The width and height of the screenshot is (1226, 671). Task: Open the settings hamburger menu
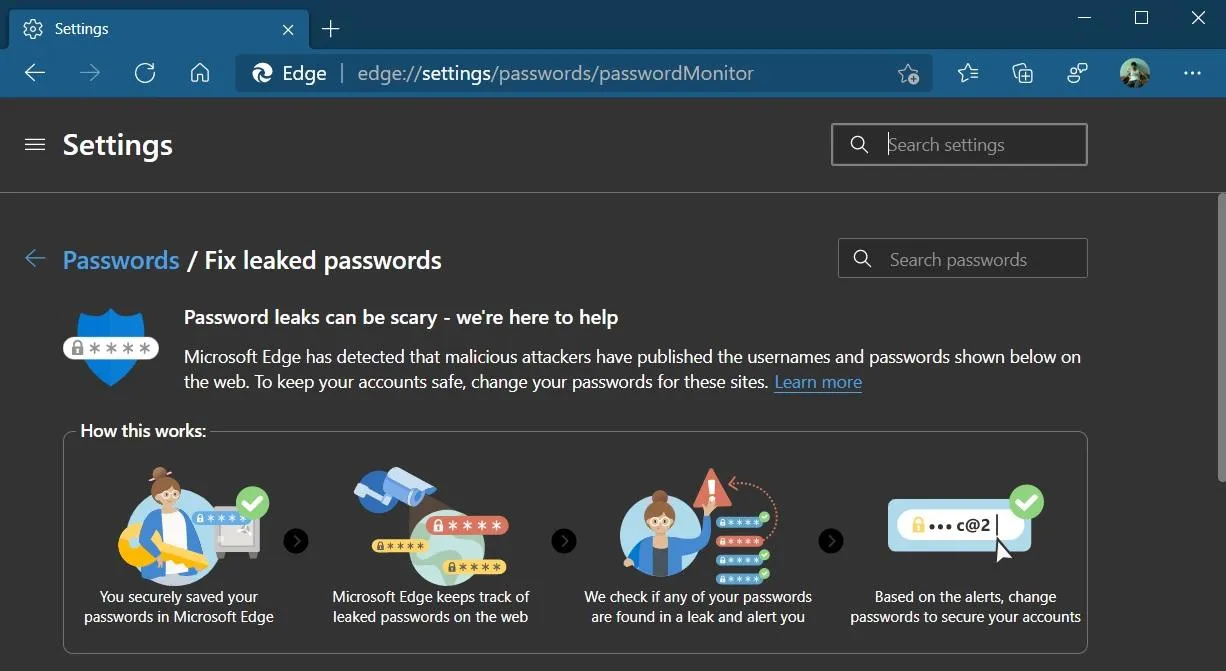pyautogui.click(x=35, y=144)
